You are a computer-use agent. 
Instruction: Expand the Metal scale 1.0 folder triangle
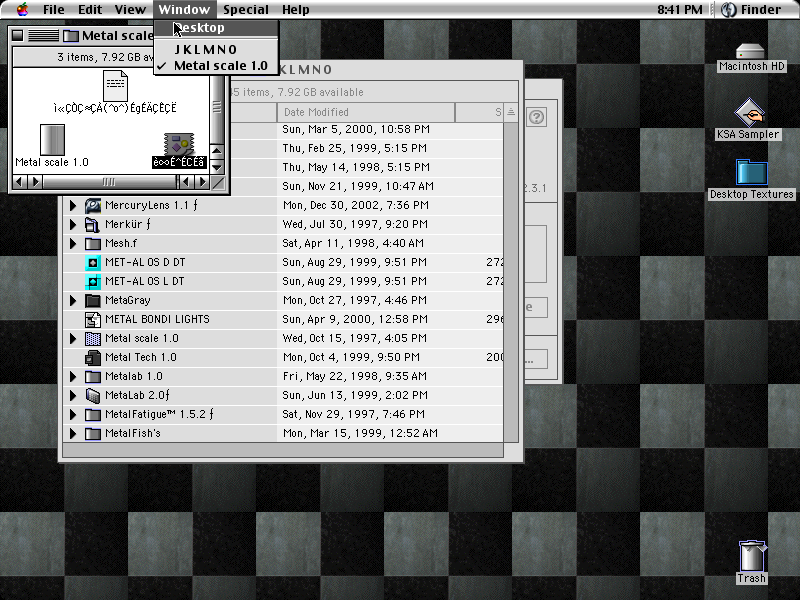point(73,338)
